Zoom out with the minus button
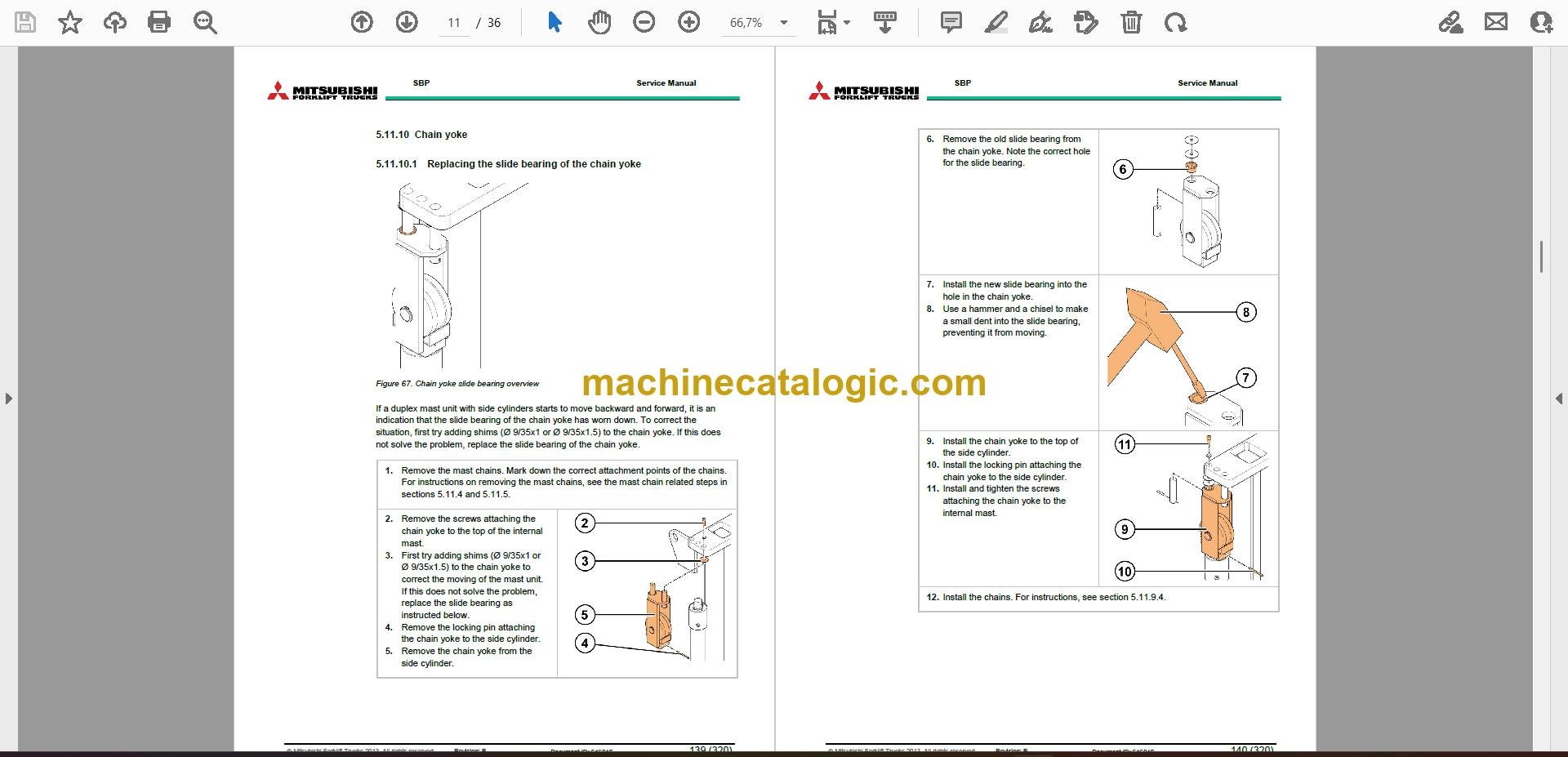Image resolution: width=1568 pixels, height=757 pixels. [644, 23]
